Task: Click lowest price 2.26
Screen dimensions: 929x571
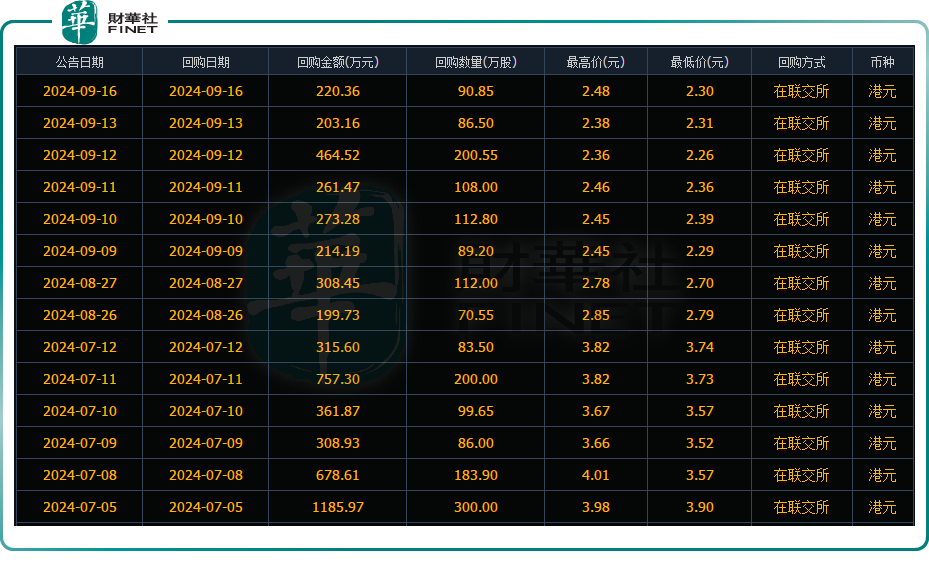Action: click(x=700, y=155)
